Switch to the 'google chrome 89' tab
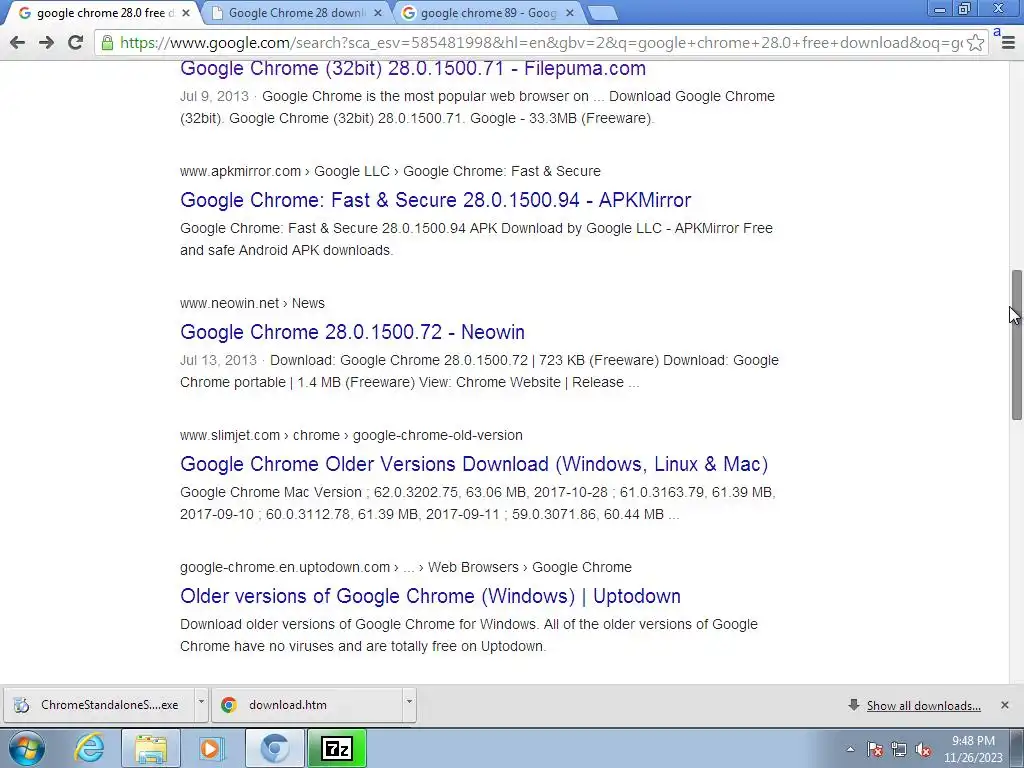 point(488,13)
